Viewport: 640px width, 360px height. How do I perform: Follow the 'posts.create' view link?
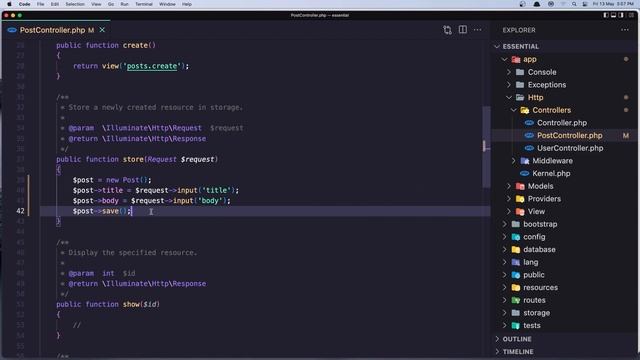(152, 66)
